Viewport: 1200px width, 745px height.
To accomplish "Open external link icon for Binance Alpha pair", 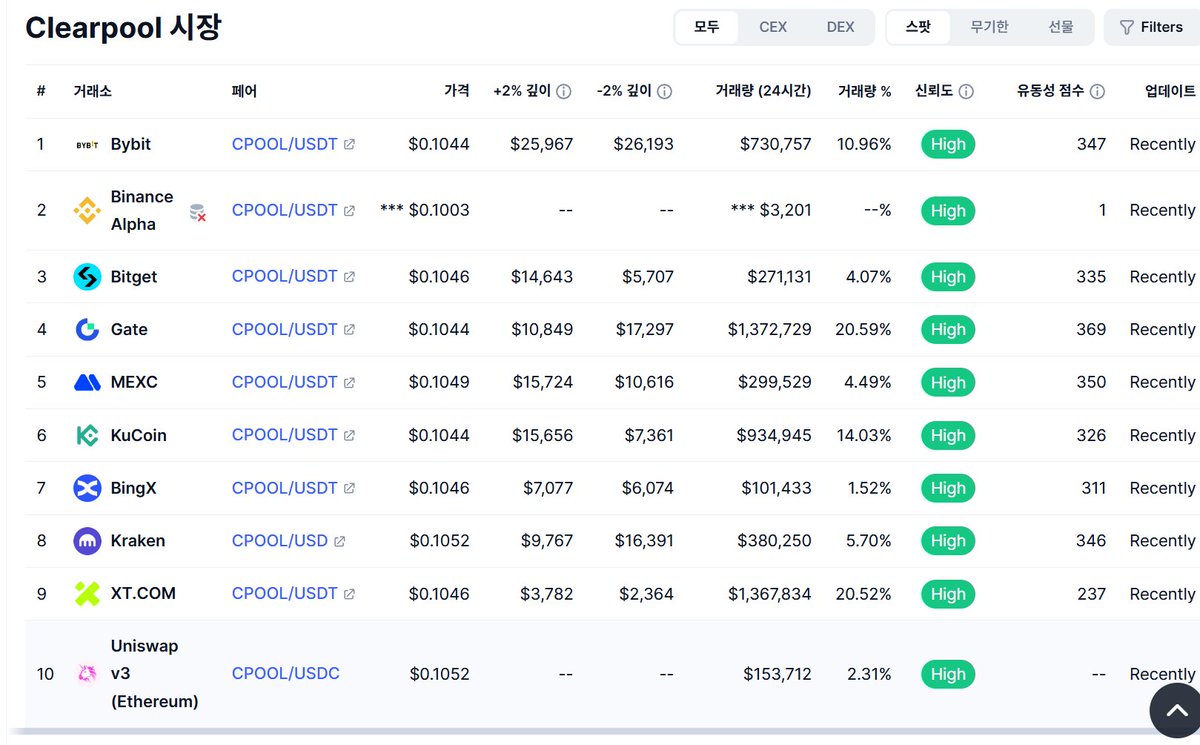I will pos(349,211).
